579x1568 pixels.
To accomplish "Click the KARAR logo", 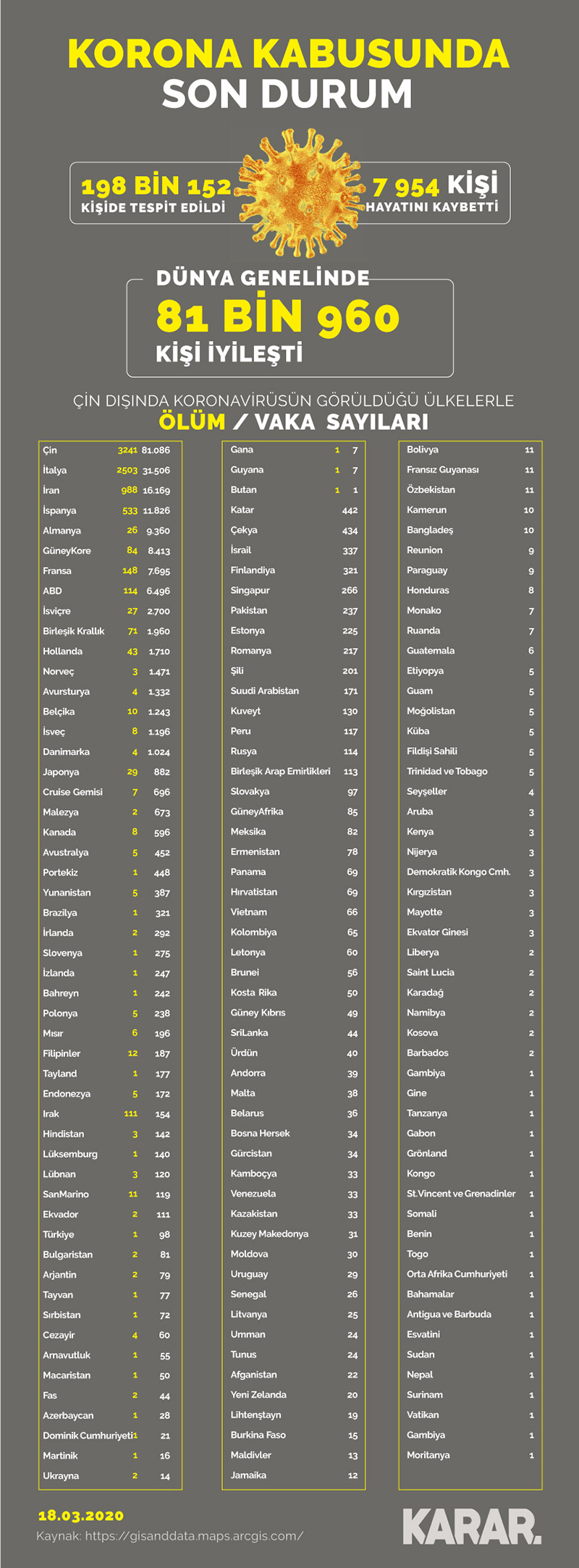I will point(471,1526).
